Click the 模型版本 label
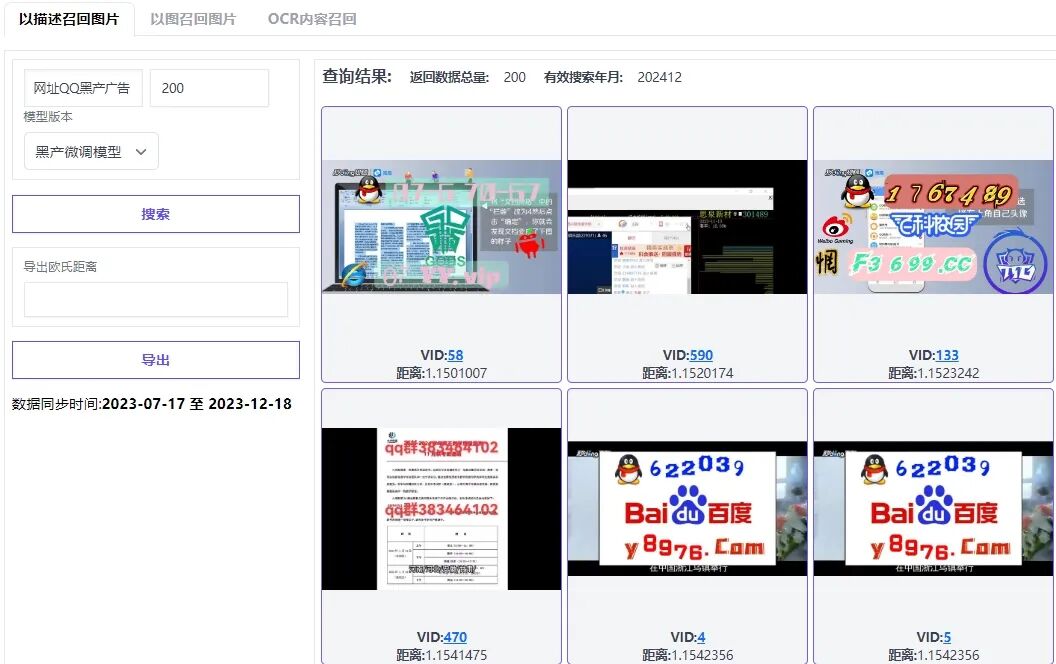The image size is (1056, 664). coord(48,117)
